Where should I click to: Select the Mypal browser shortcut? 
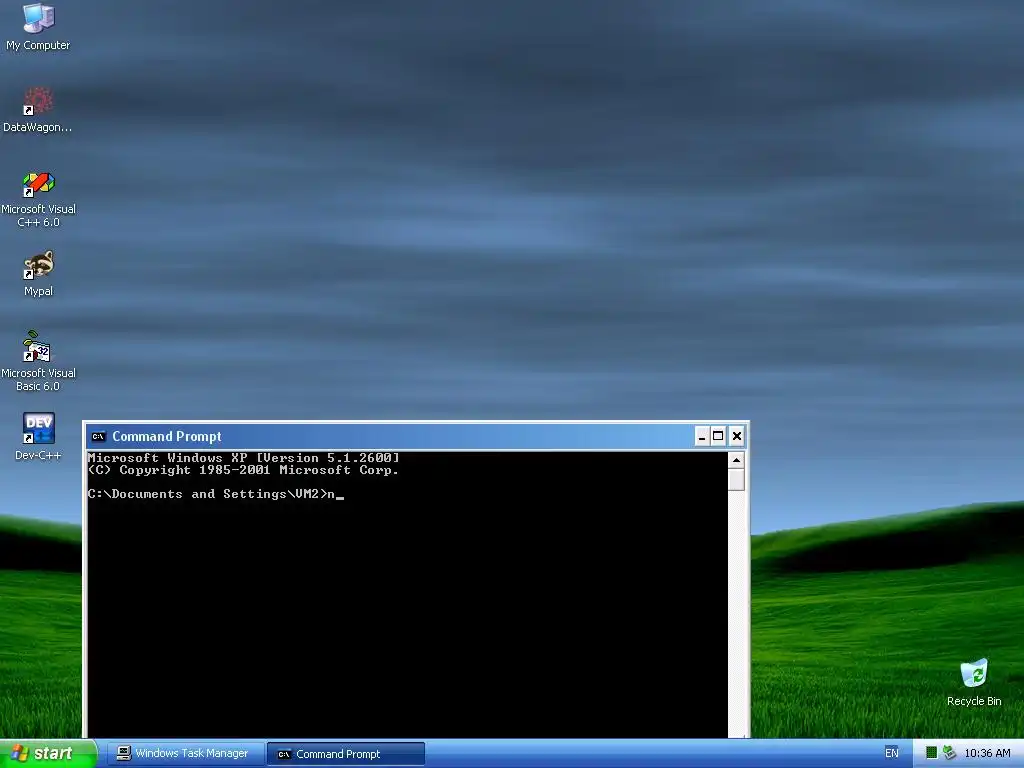[38, 274]
